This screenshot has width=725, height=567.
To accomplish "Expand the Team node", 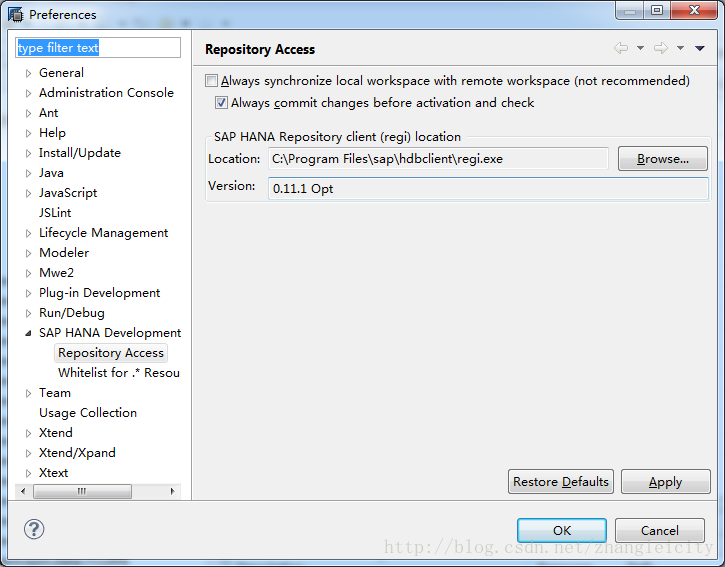I will click(29, 393).
